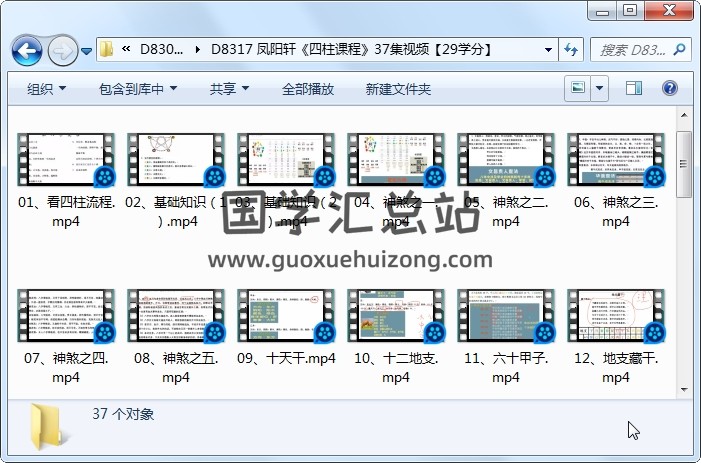Click the search box field
This screenshot has height=463, width=701.
632,49
